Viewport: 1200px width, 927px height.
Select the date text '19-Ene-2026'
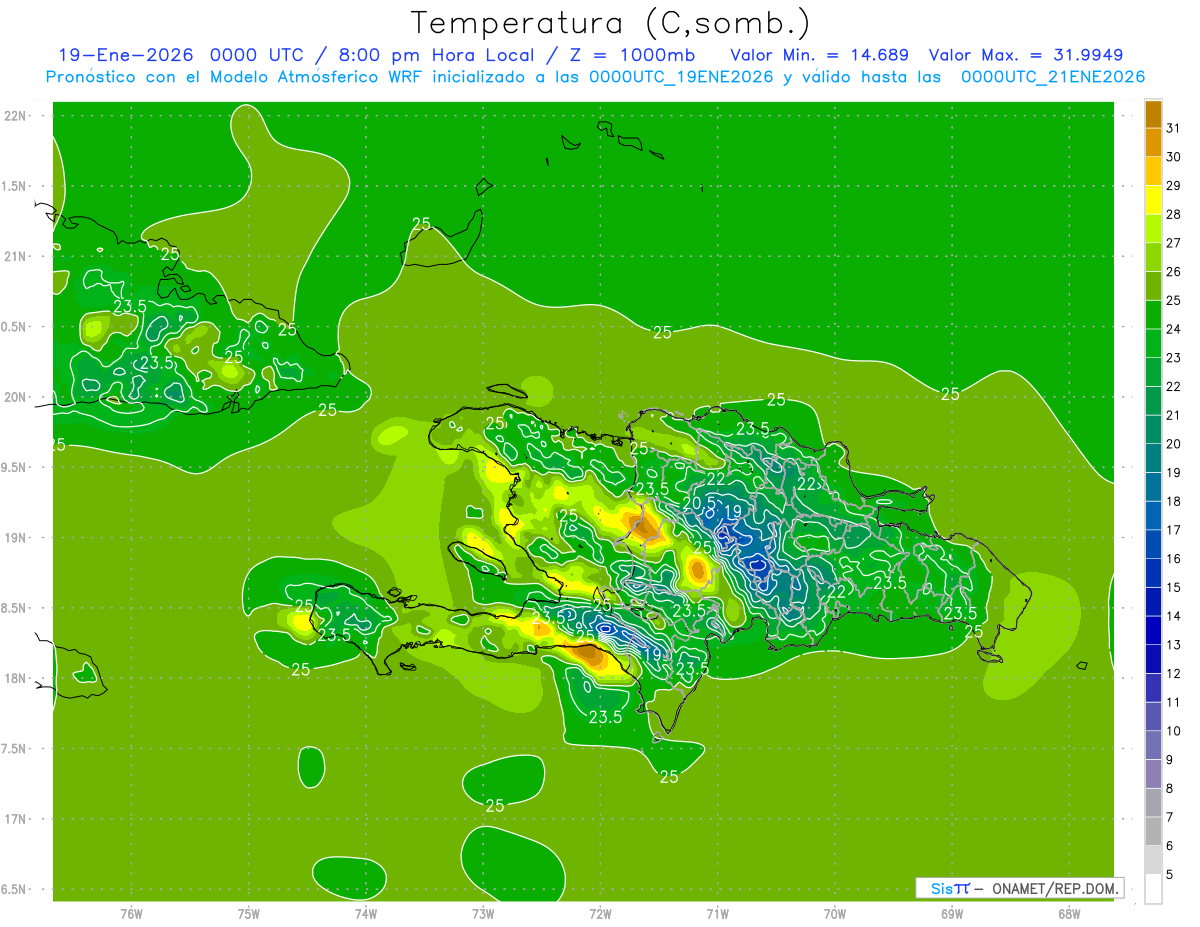pyautogui.click(x=125, y=55)
